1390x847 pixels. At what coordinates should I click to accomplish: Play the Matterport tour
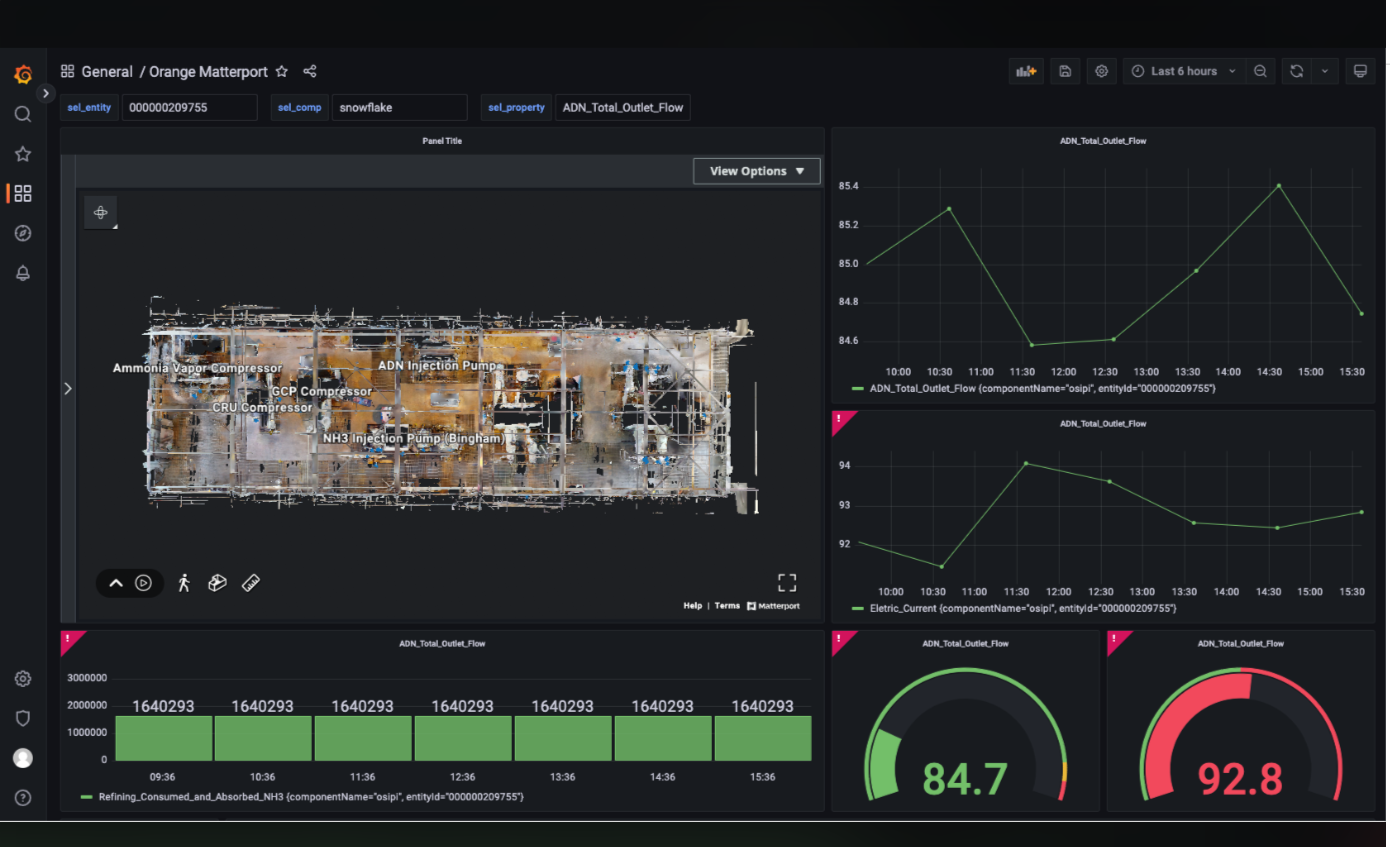tap(144, 583)
